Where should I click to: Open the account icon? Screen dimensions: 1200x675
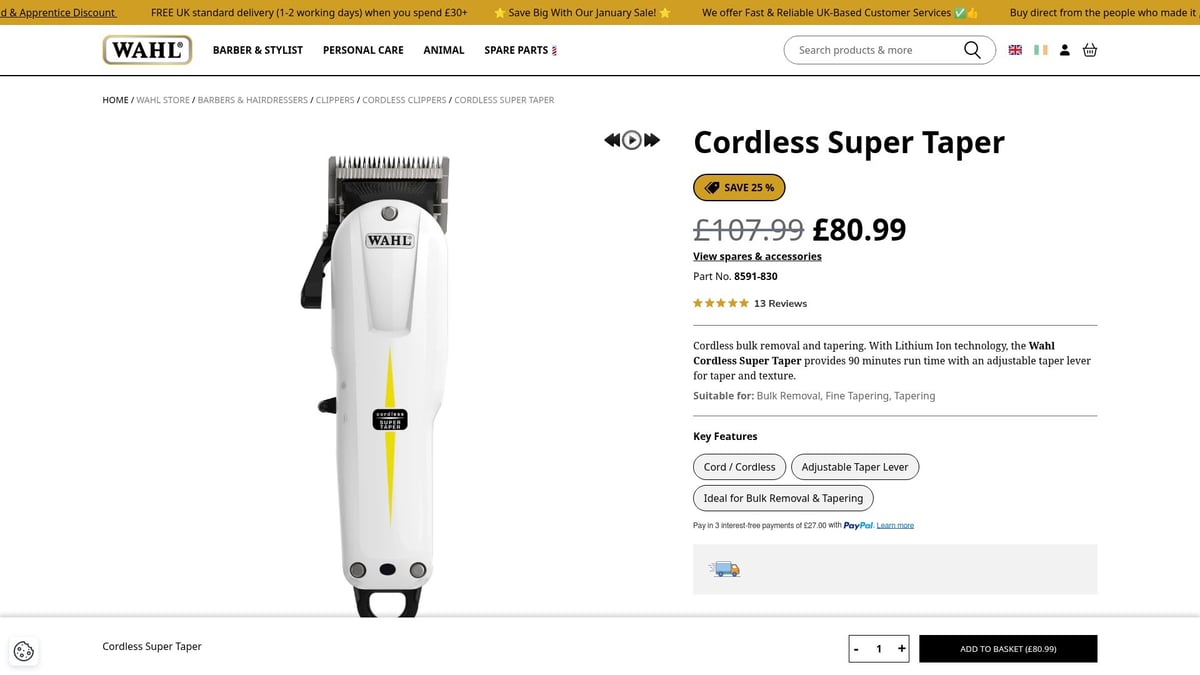pyautogui.click(x=1064, y=49)
